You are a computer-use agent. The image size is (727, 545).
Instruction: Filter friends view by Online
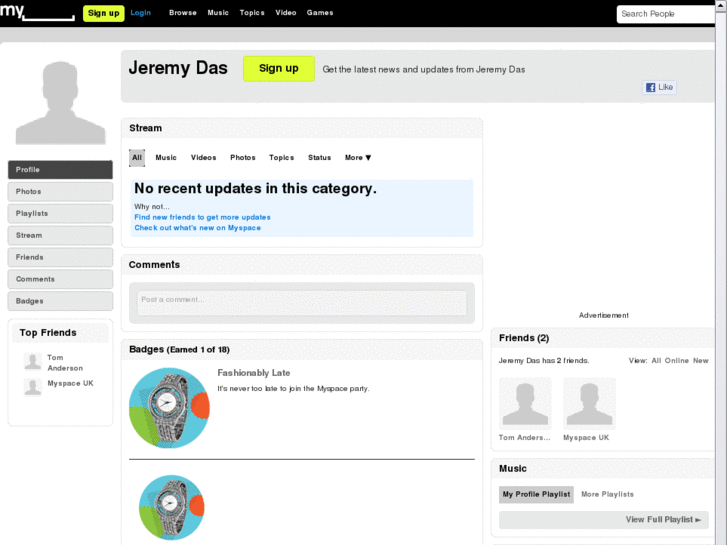[677, 361]
